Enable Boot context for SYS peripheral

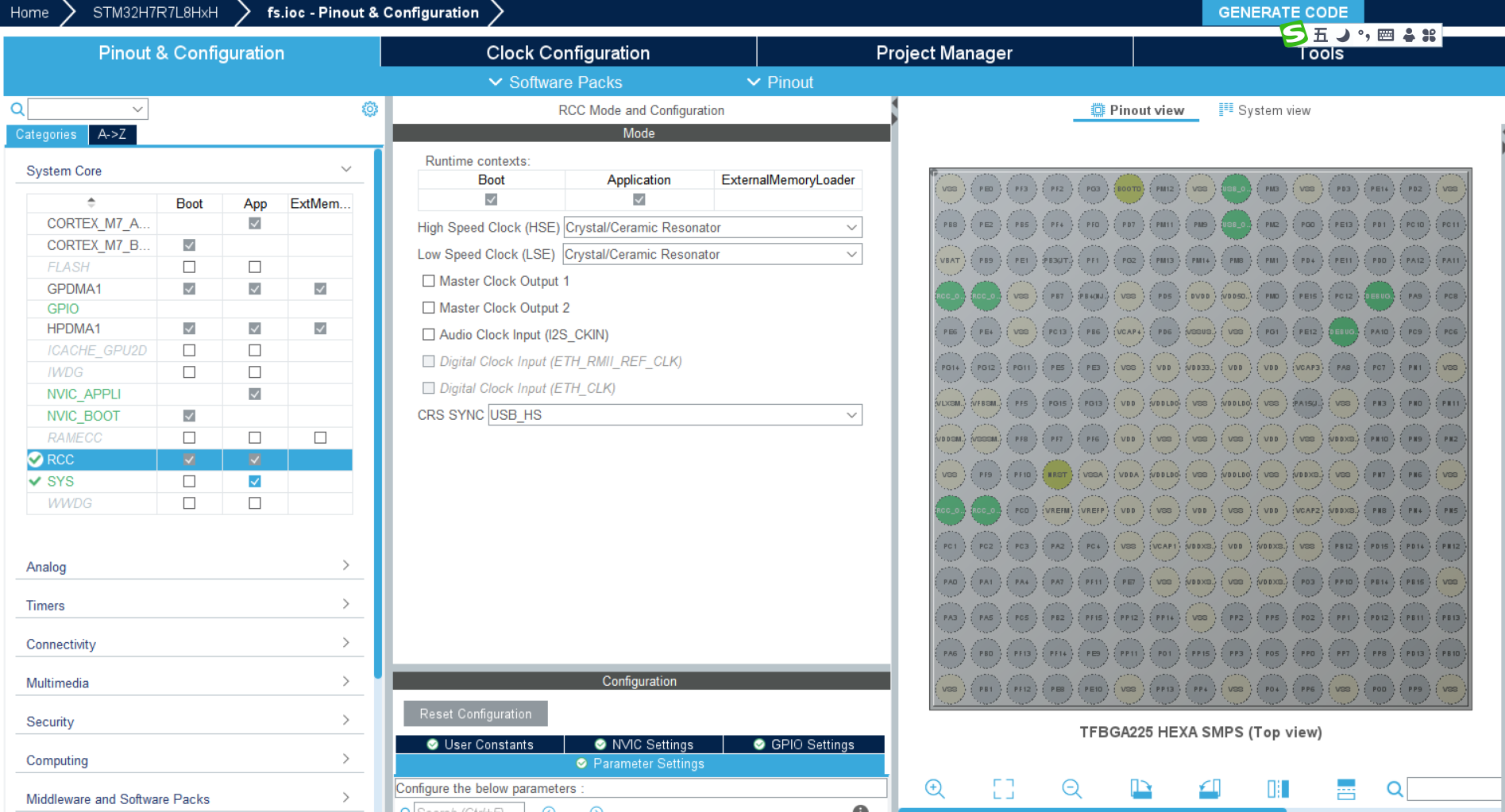(x=188, y=481)
